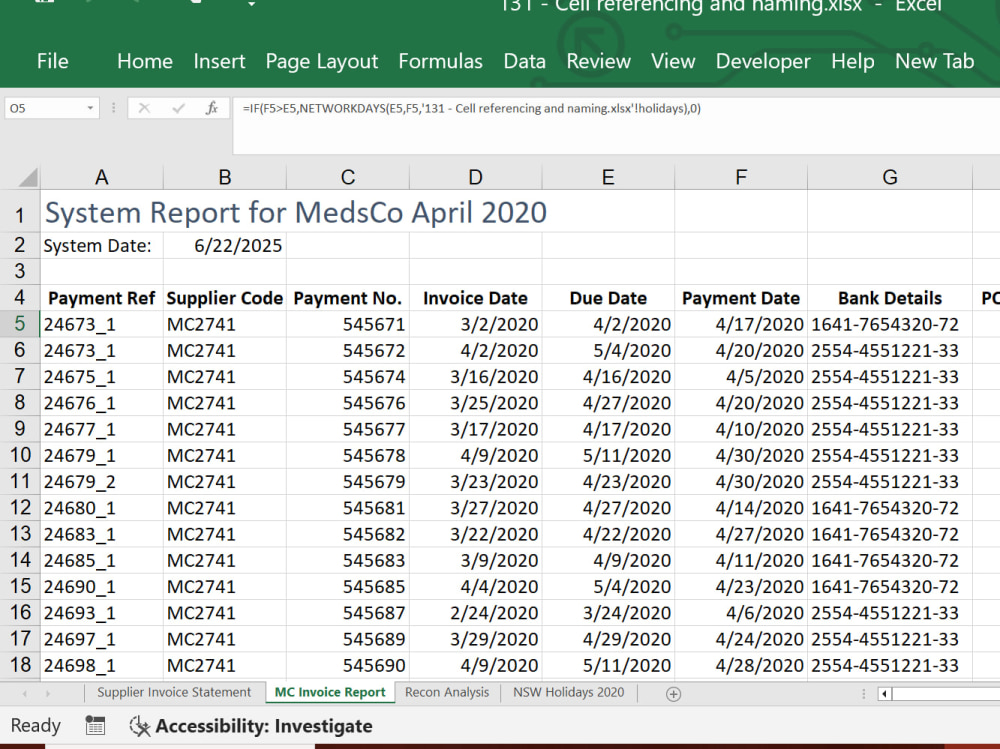Screen dimensions: 1000x749
Task: Select column B header
Action: click(x=224, y=177)
